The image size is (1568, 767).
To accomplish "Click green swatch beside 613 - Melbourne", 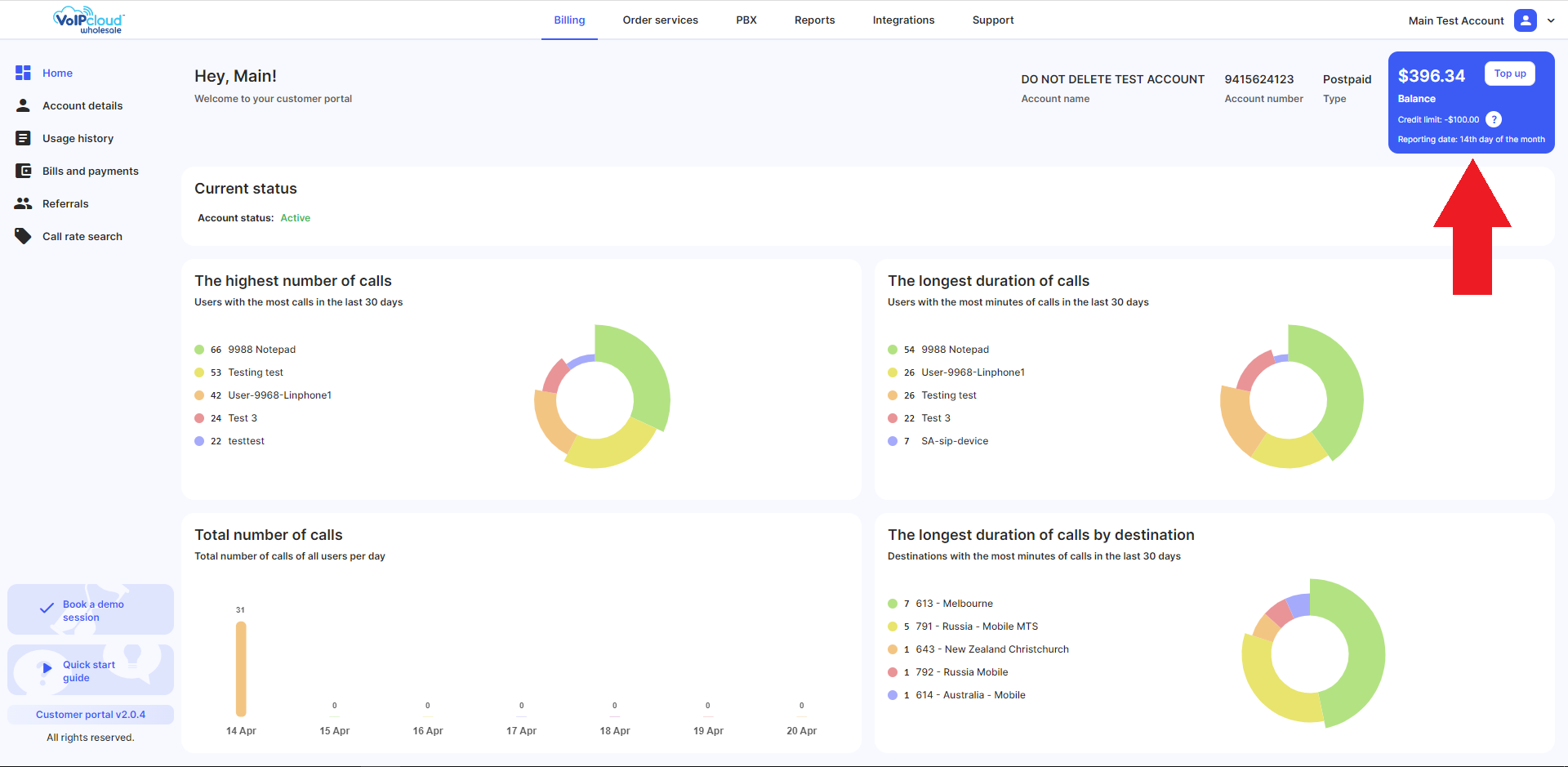I will click(893, 604).
